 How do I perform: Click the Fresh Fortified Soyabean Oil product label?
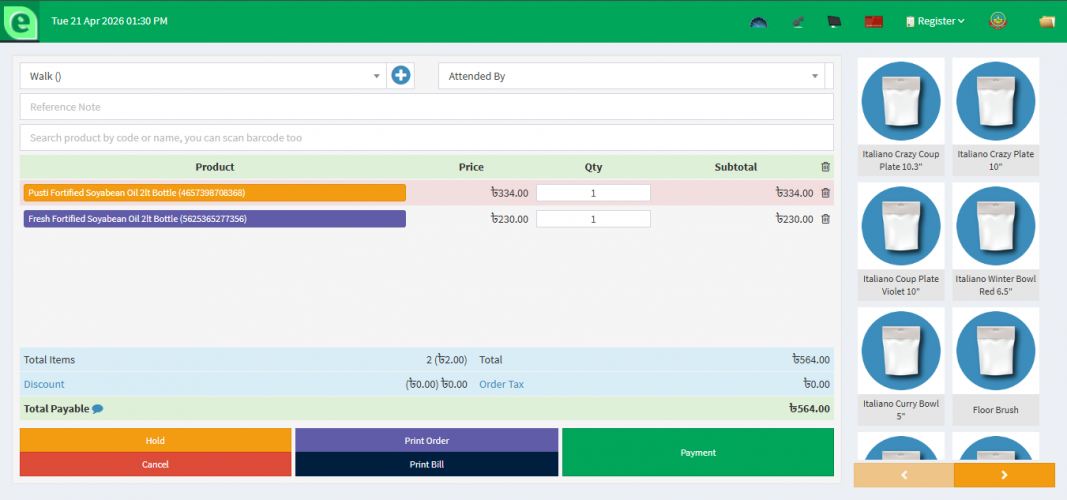[x=214, y=219]
